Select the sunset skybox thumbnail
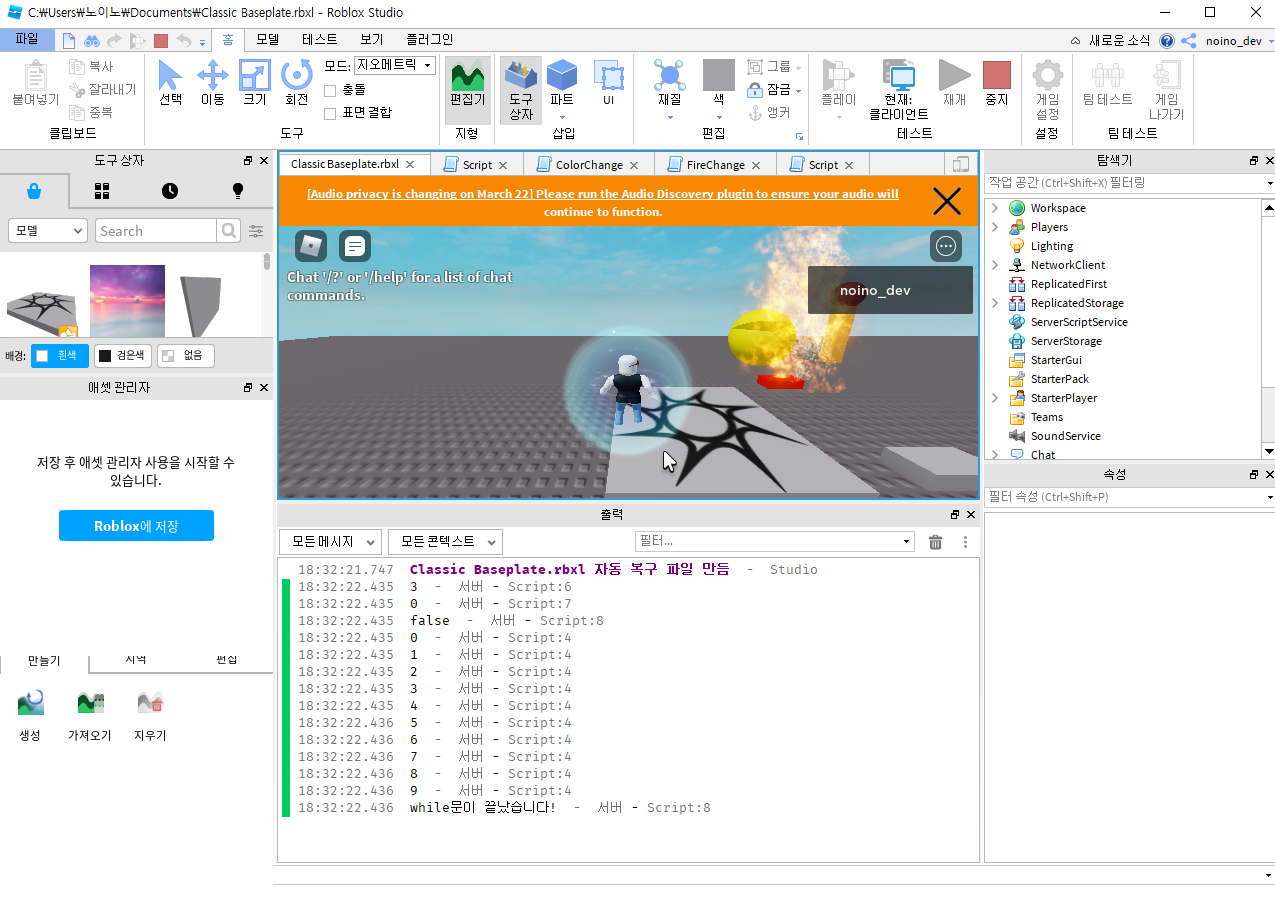 coord(127,301)
